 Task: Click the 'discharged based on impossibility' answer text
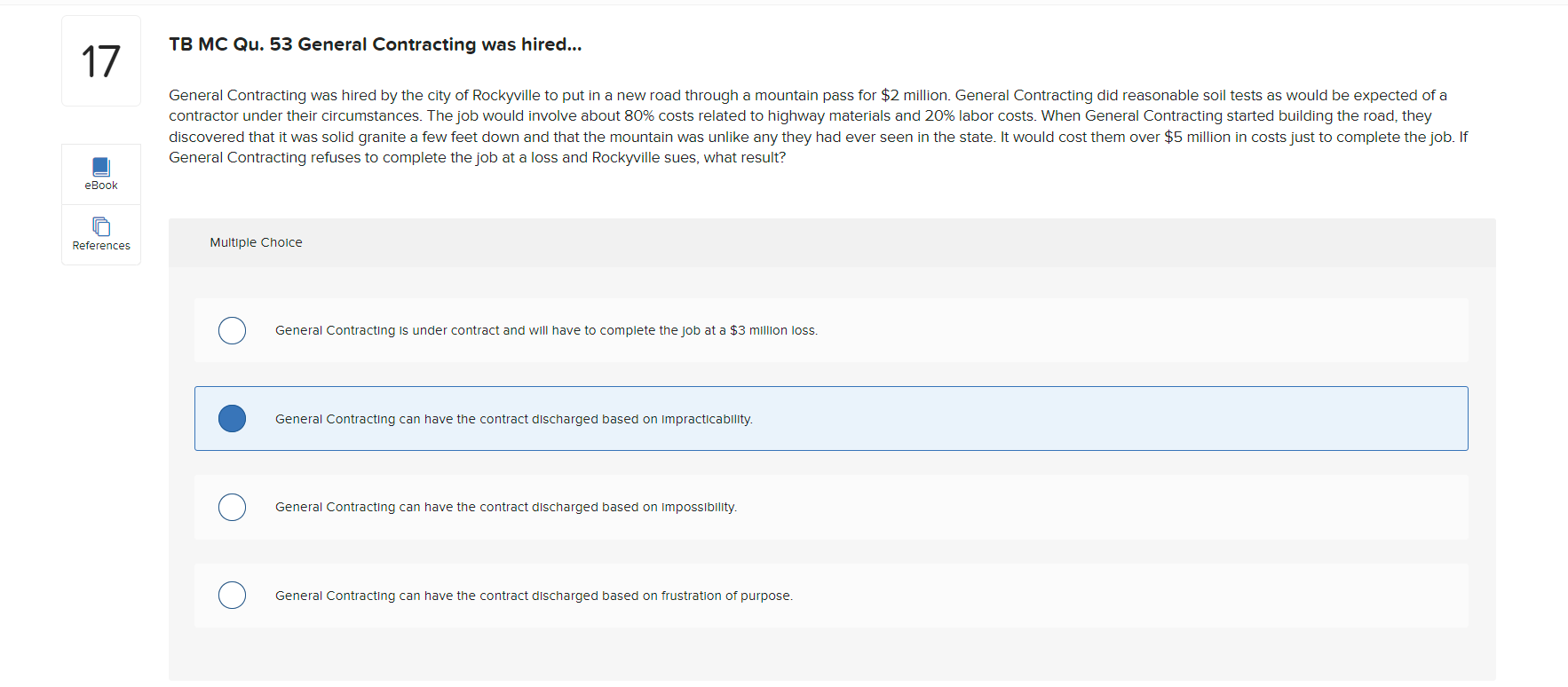coord(505,507)
